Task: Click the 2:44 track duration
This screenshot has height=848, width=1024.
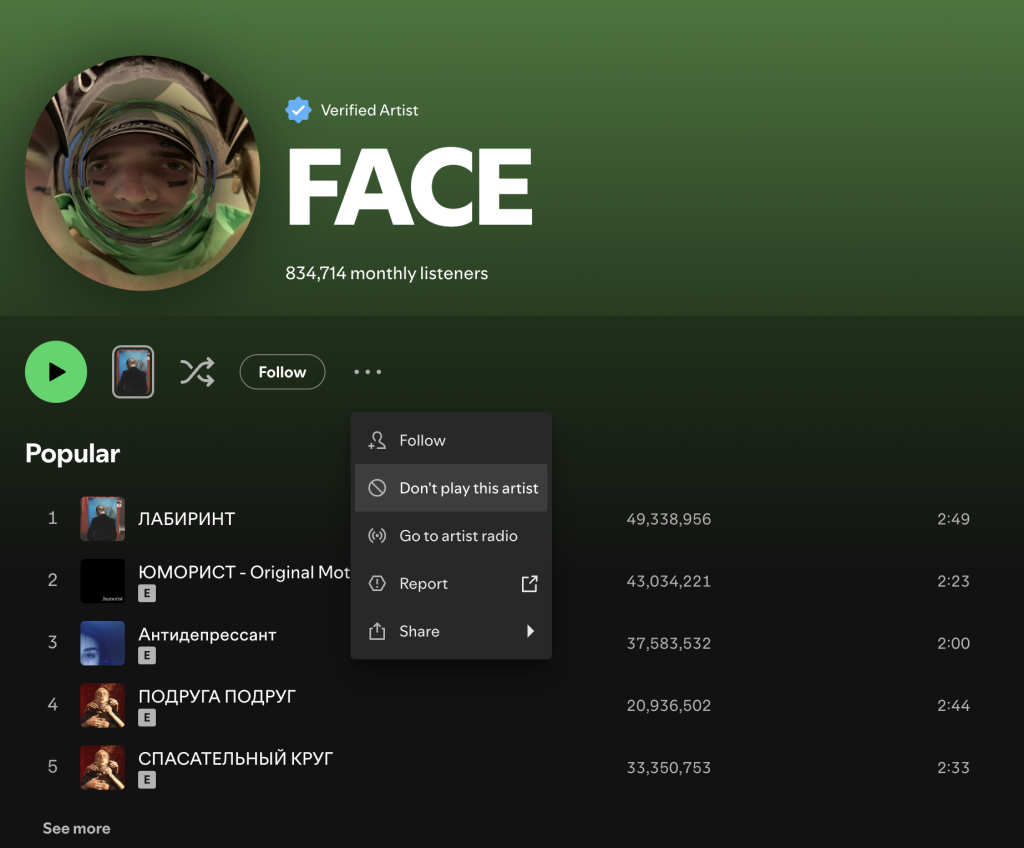Action: click(x=953, y=705)
